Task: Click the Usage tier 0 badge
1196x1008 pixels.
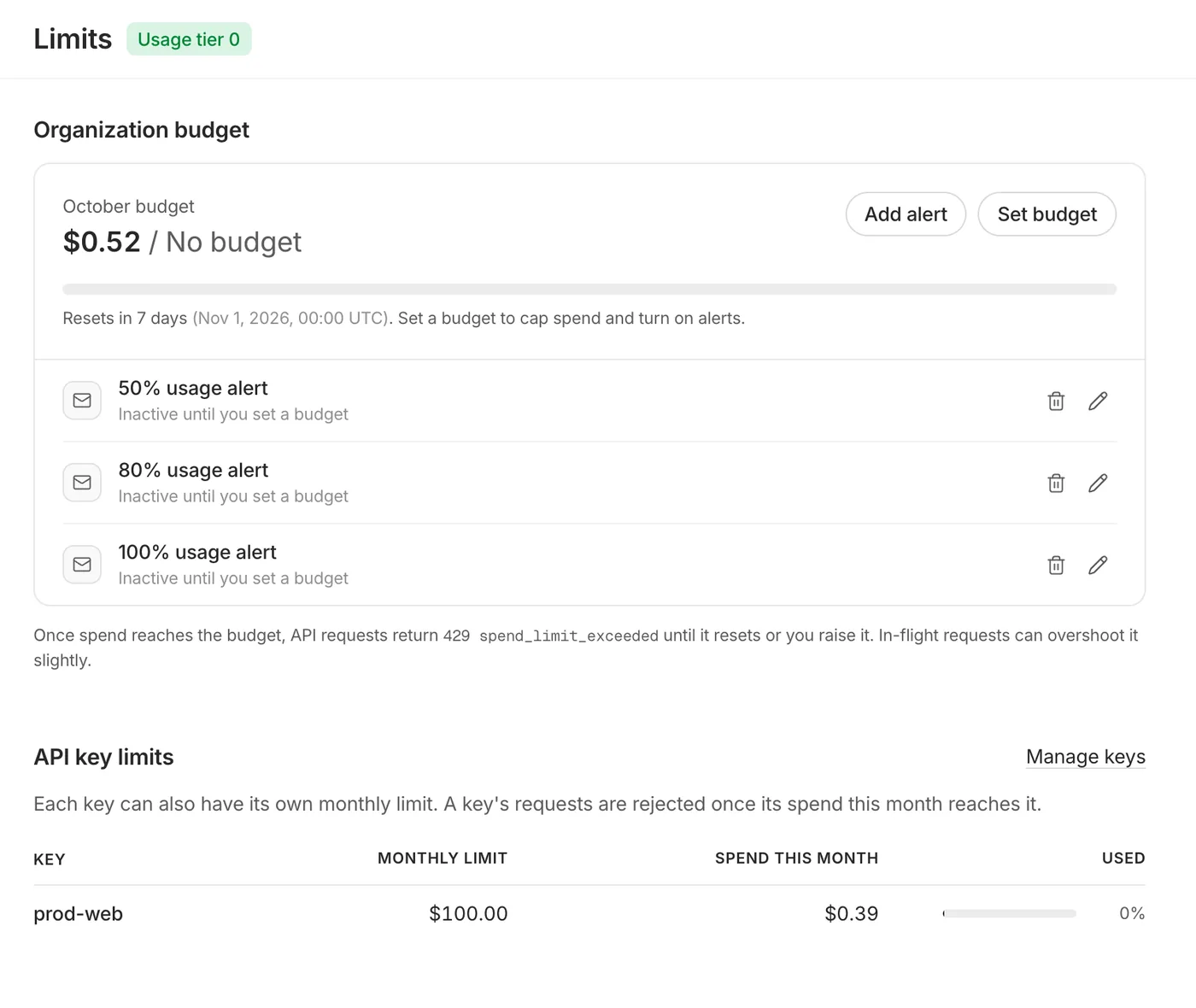Action: click(189, 39)
